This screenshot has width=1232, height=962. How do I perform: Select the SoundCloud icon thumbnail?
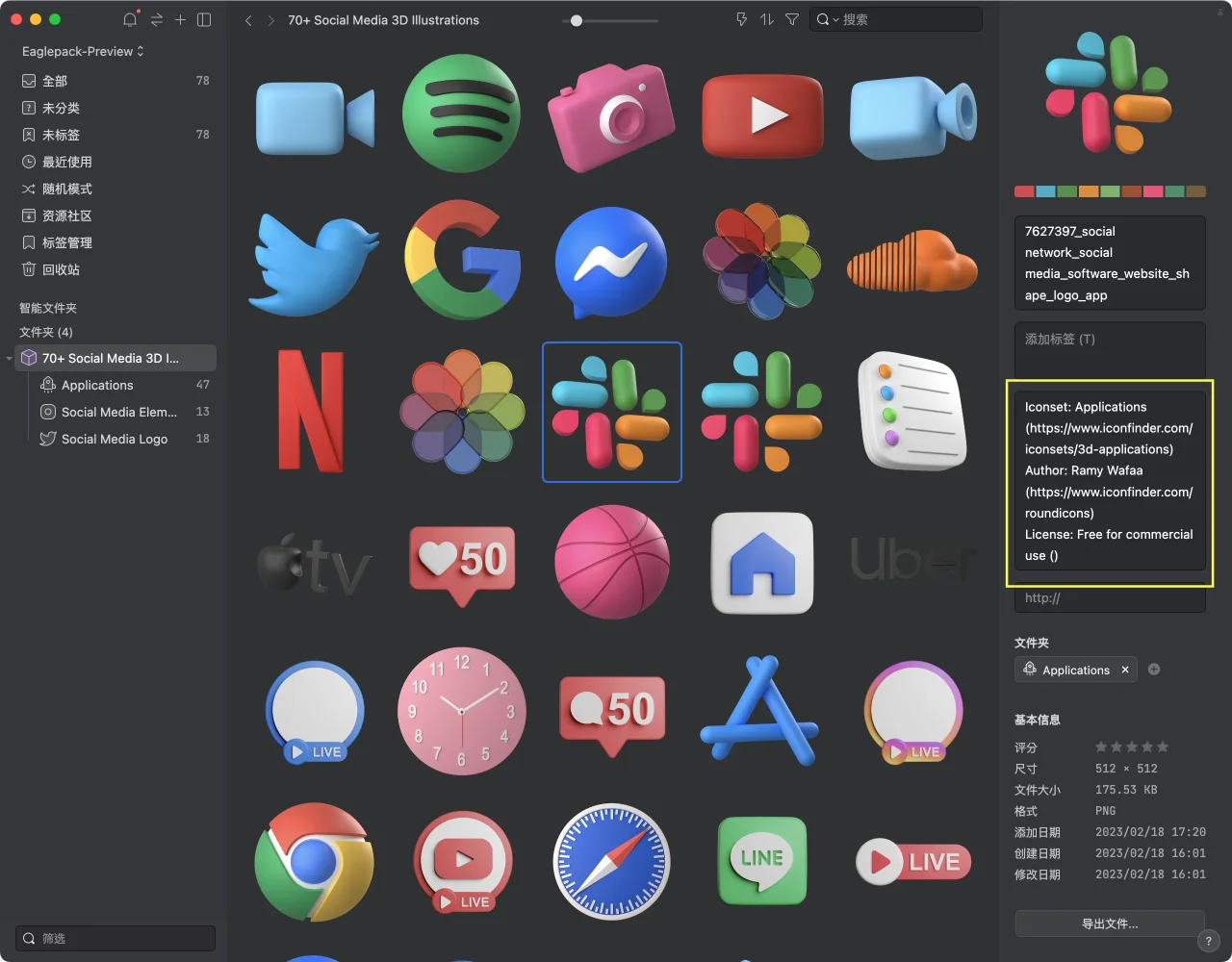[911, 260]
